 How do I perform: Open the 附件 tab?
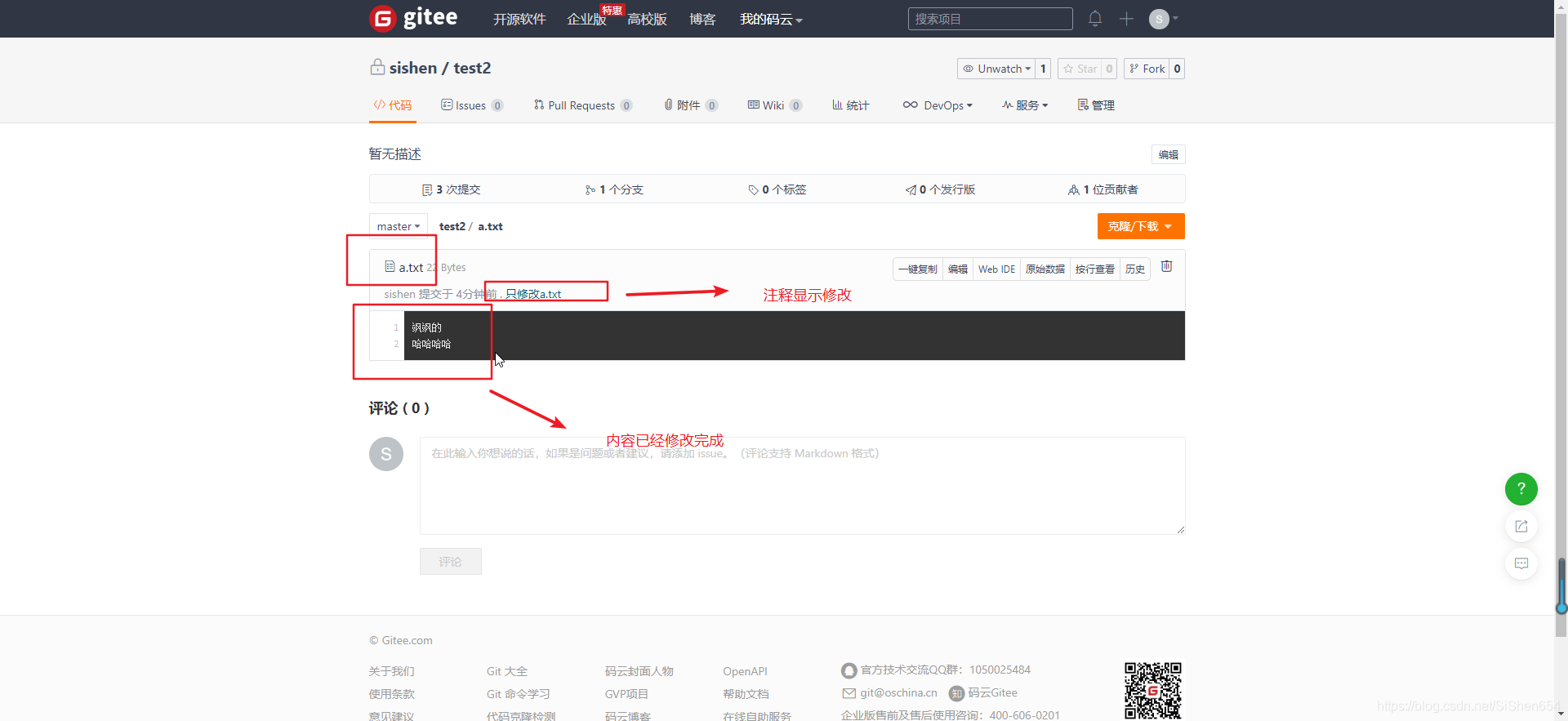(691, 105)
